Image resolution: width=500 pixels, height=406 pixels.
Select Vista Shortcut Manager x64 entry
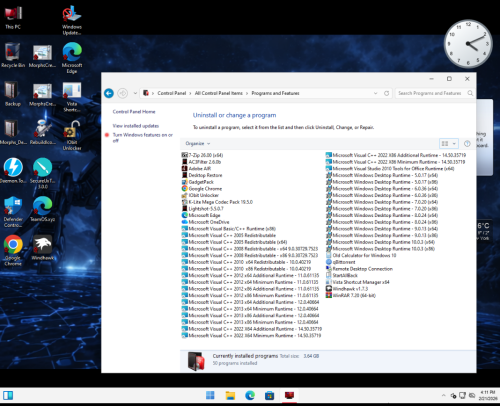(x=358, y=282)
